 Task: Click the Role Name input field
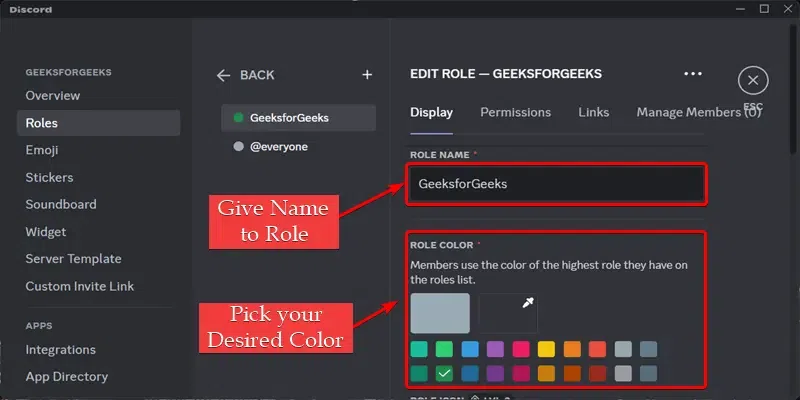point(557,184)
